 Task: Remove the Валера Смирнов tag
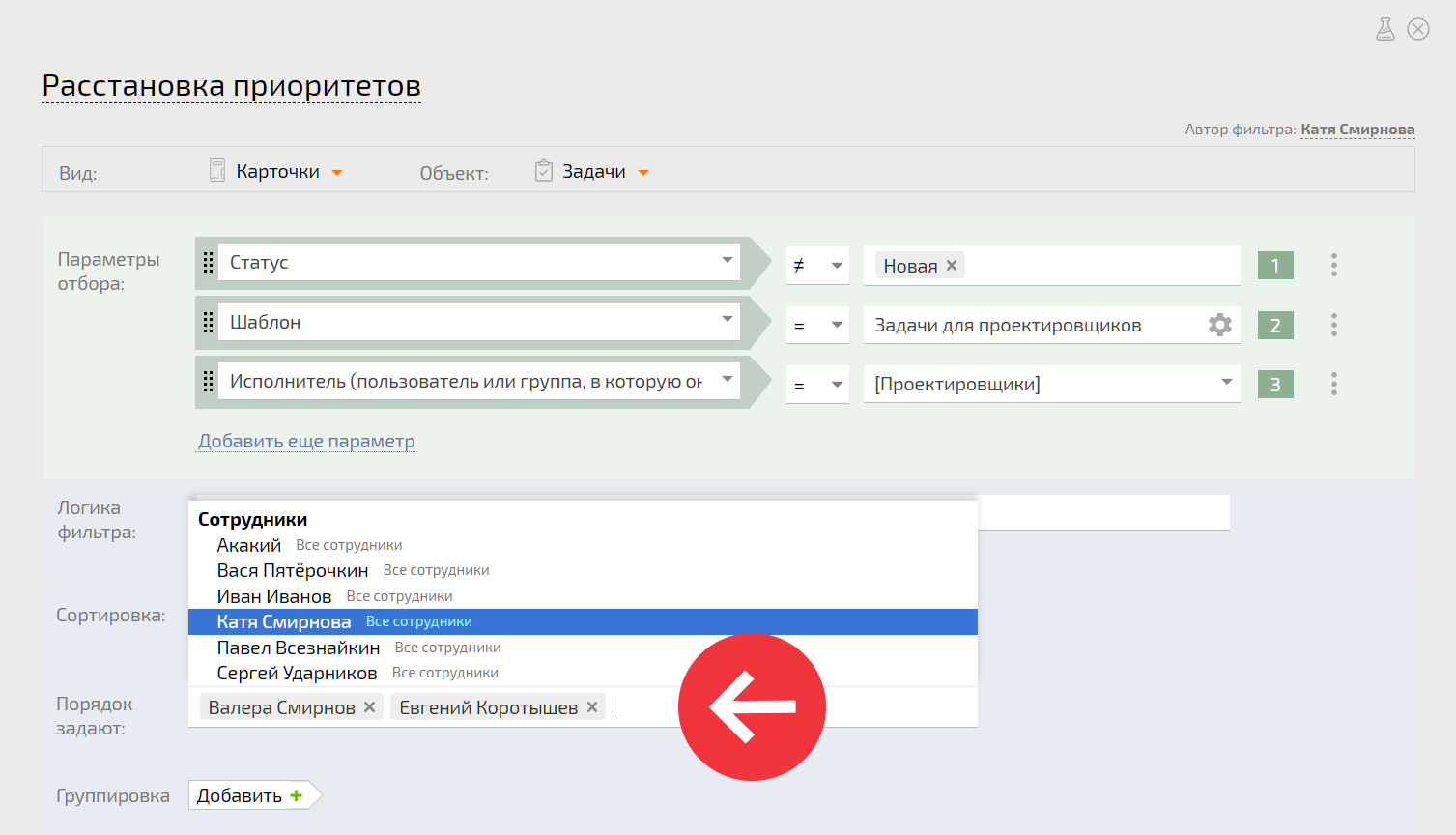coord(369,707)
